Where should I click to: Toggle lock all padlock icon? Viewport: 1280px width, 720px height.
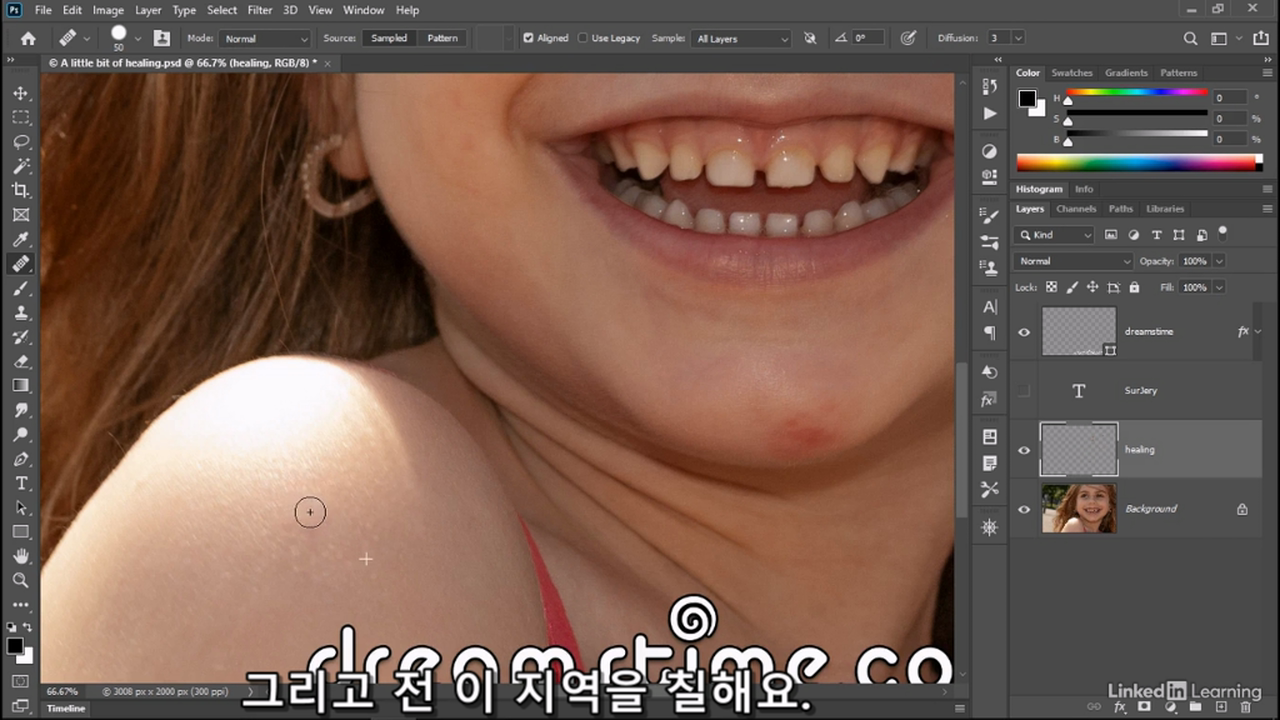tap(1134, 287)
